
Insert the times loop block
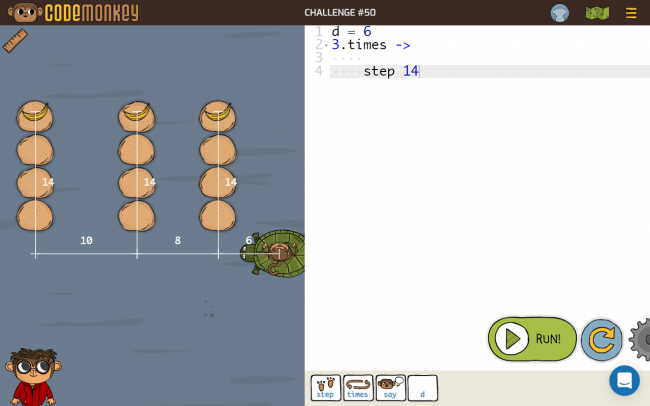coord(358,388)
